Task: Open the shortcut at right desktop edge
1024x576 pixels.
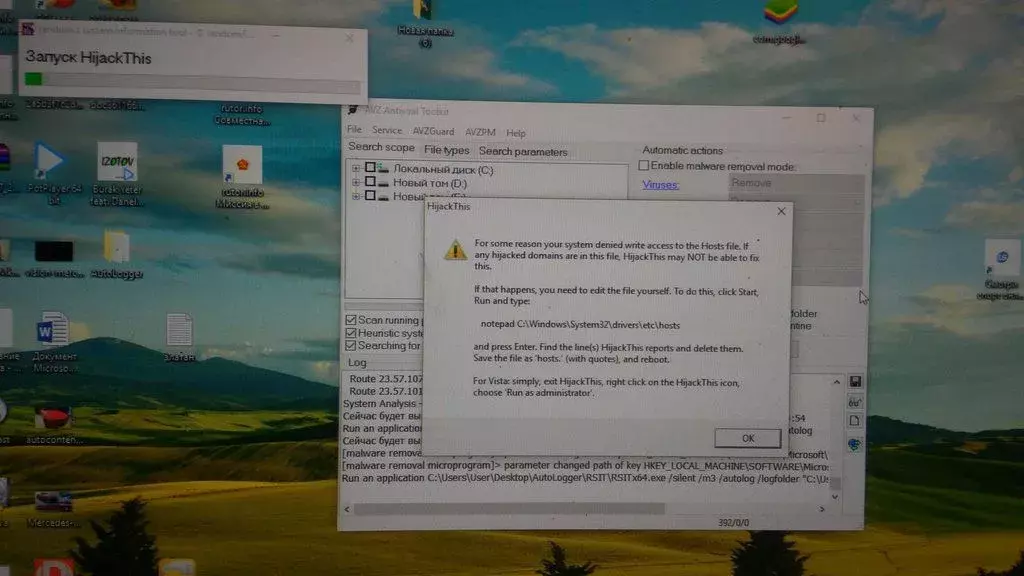Action: pyautogui.click(x=1001, y=269)
